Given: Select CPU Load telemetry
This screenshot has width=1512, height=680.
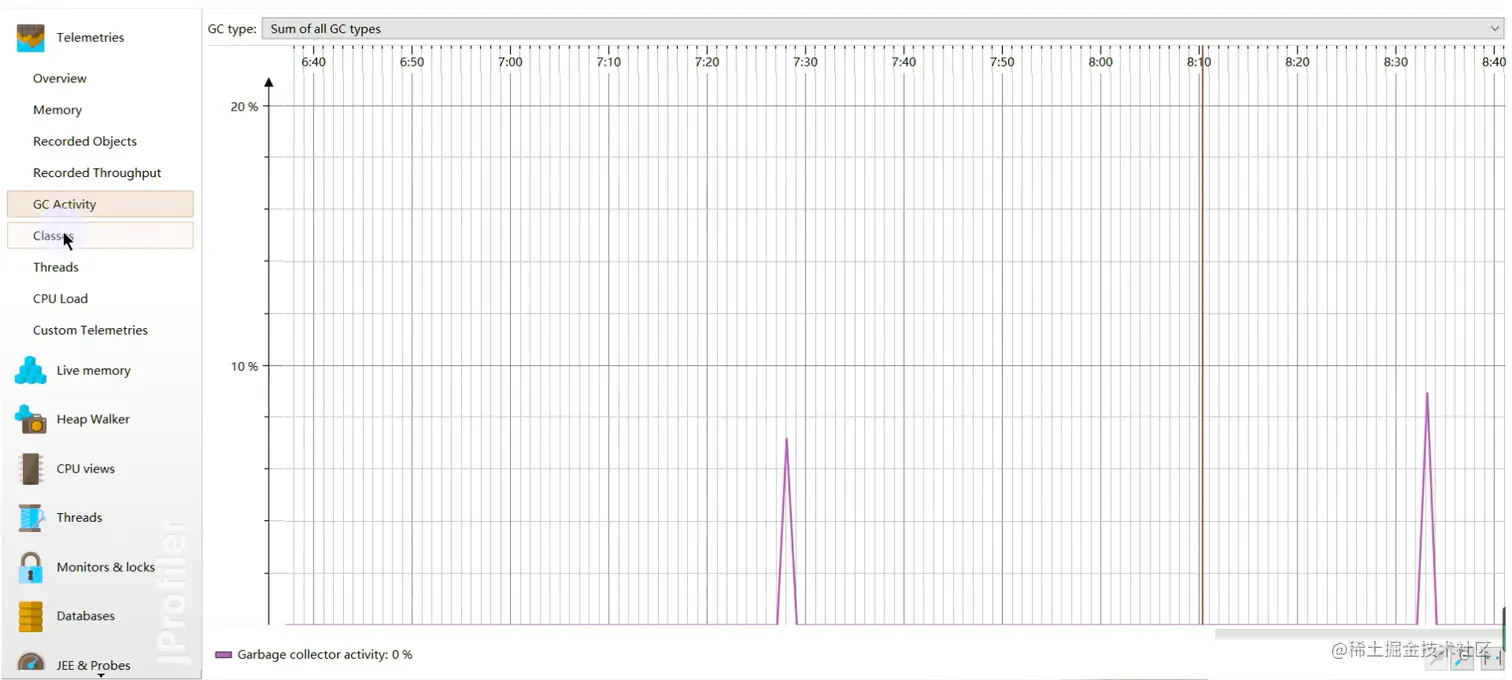Looking at the screenshot, I should click(60, 298).
